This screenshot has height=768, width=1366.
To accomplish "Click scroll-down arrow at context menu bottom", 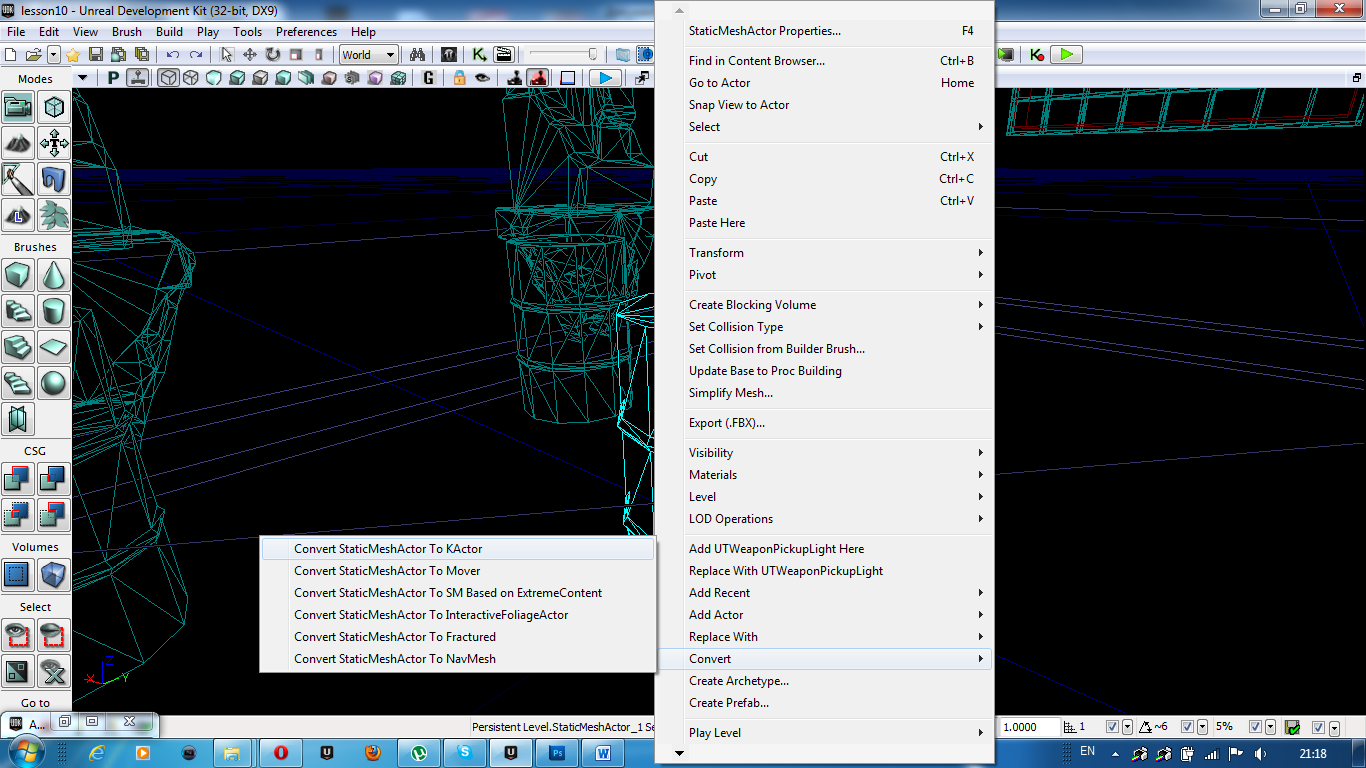I will pos(680,753).
